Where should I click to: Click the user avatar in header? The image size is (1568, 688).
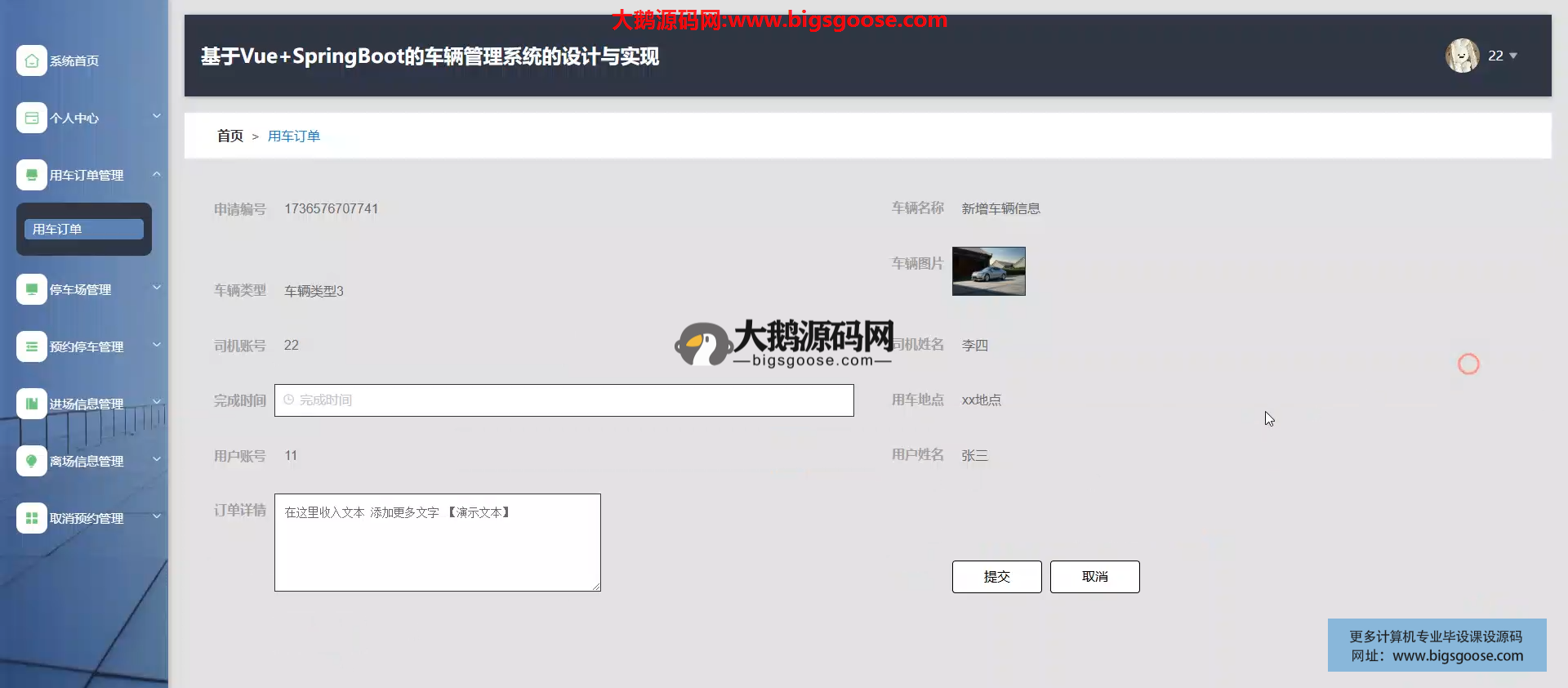click(1462, 56)
